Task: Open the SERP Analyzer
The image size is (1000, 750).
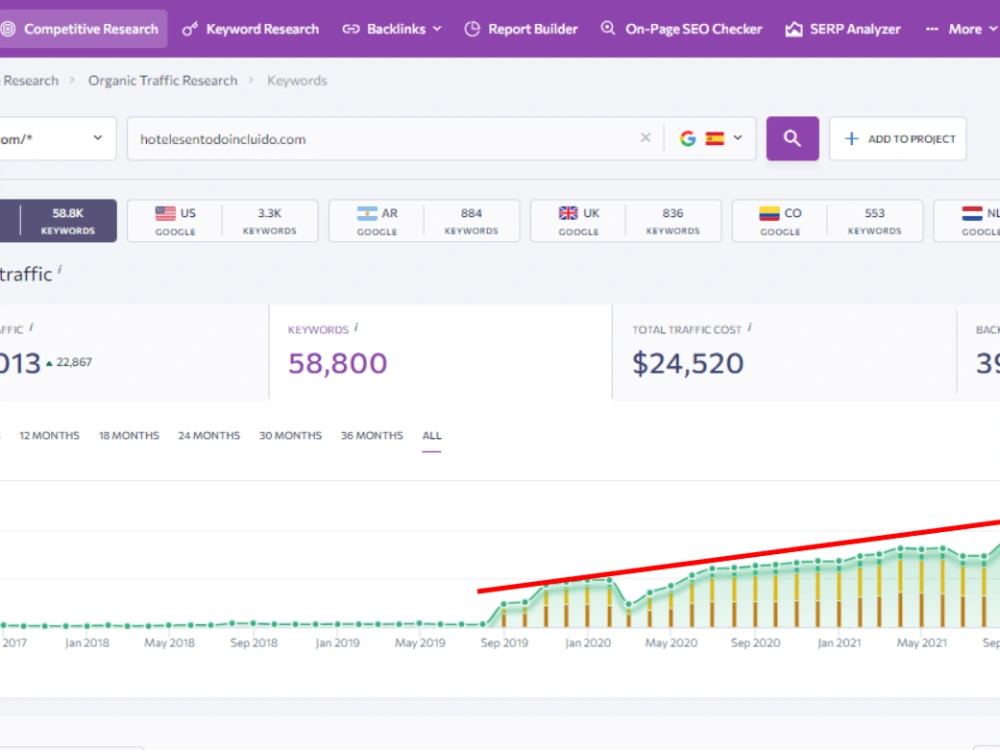Action: tap(842, 29)
